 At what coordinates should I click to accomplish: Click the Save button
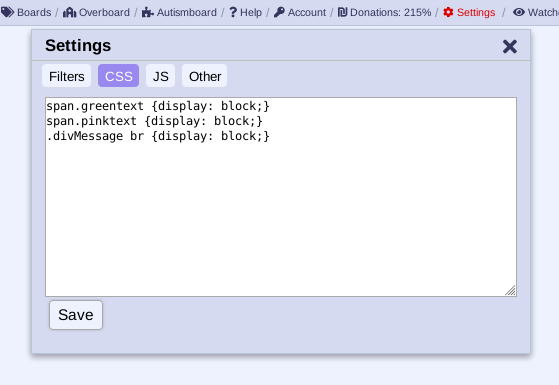[x=76, y=315]
